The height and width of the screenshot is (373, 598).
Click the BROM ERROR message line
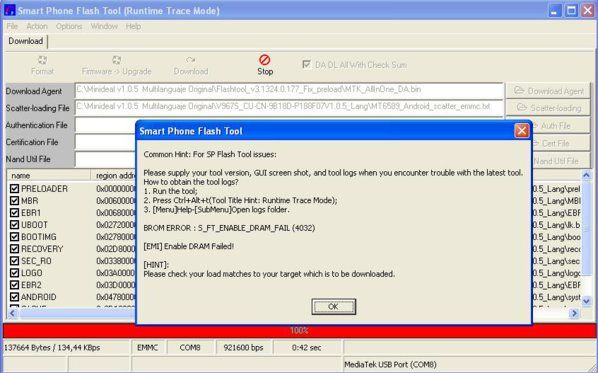click(x=229, y=228)
